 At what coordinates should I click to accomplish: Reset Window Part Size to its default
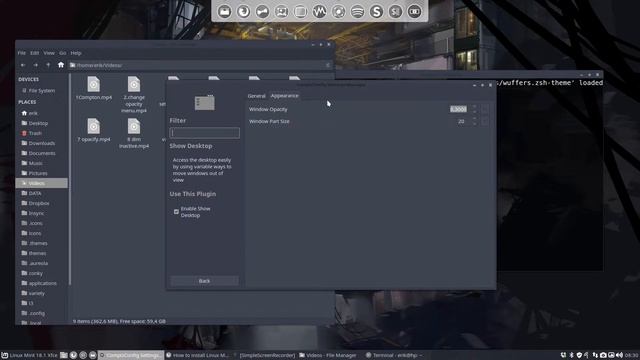pyautogui.click(x=484, y=121)
